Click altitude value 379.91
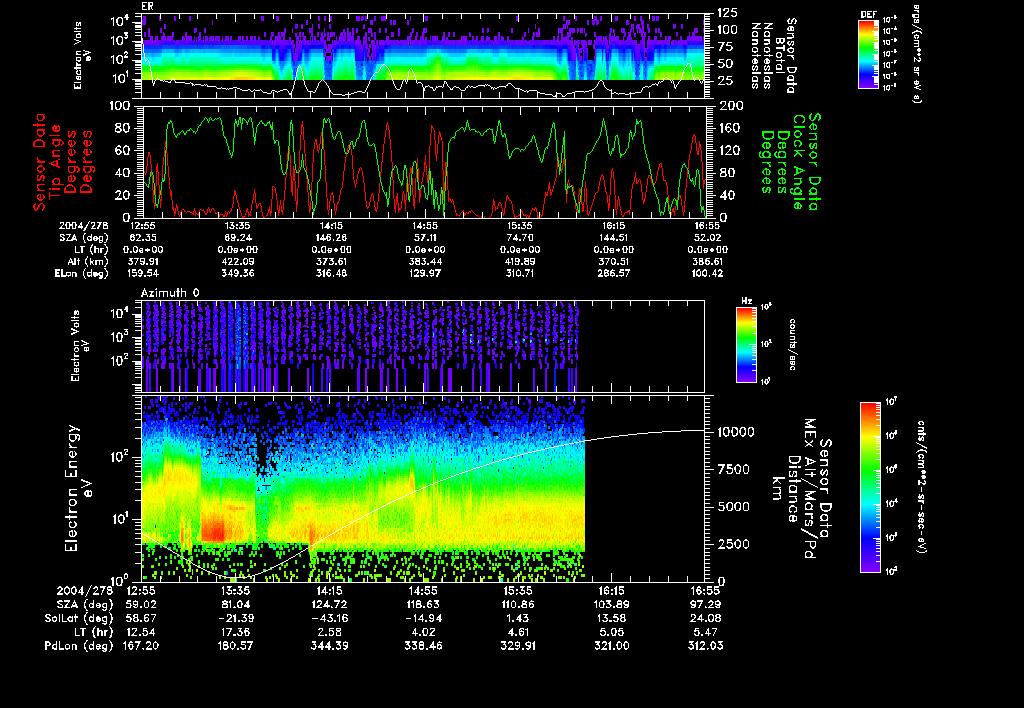The image size is (1024, 708). [x=143, y=262]
